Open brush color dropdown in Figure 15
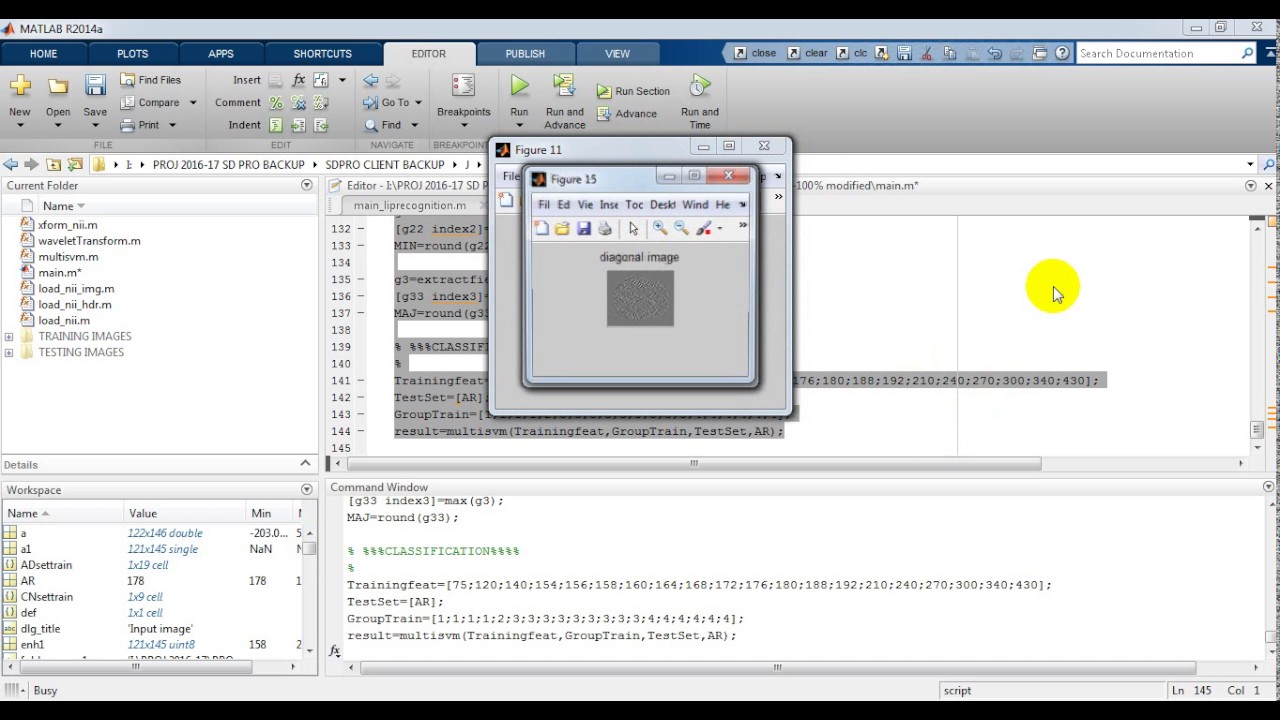 pos(720,229)
